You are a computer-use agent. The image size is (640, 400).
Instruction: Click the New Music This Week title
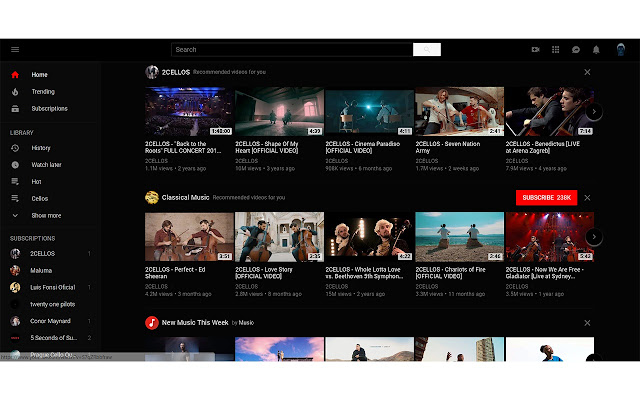click(195, 323)
